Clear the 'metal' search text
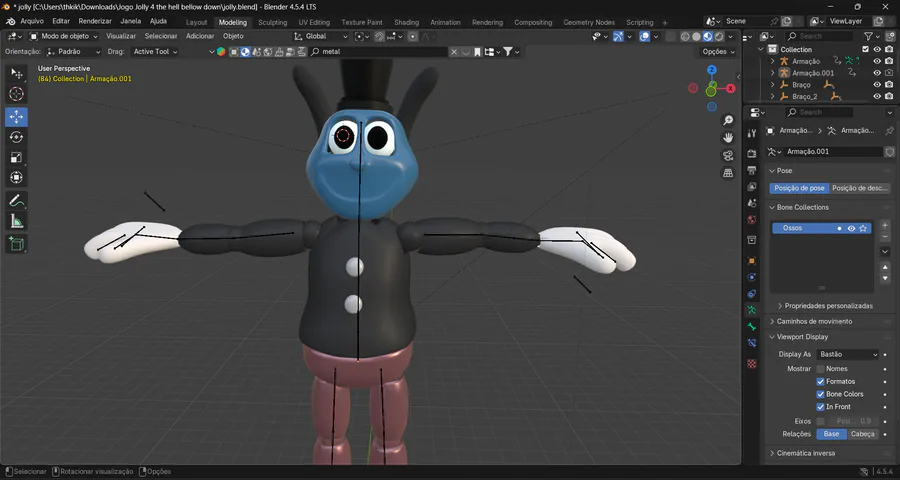Screen dimensions: 900x480 453,52
